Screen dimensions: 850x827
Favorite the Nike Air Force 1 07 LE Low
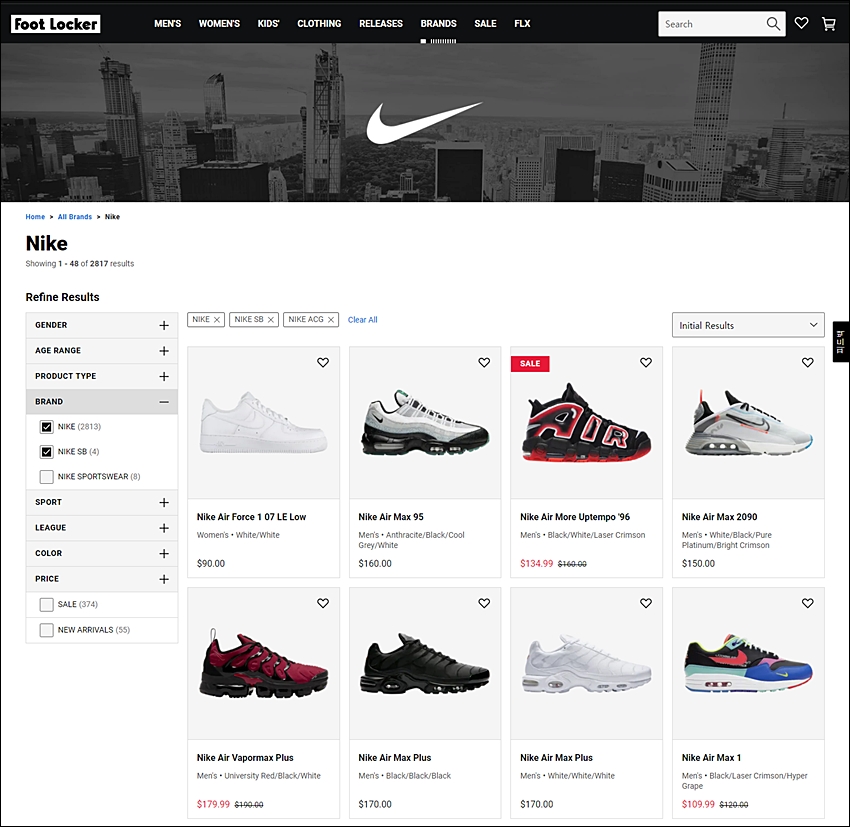pyautogui.click(x=323, y=363)
